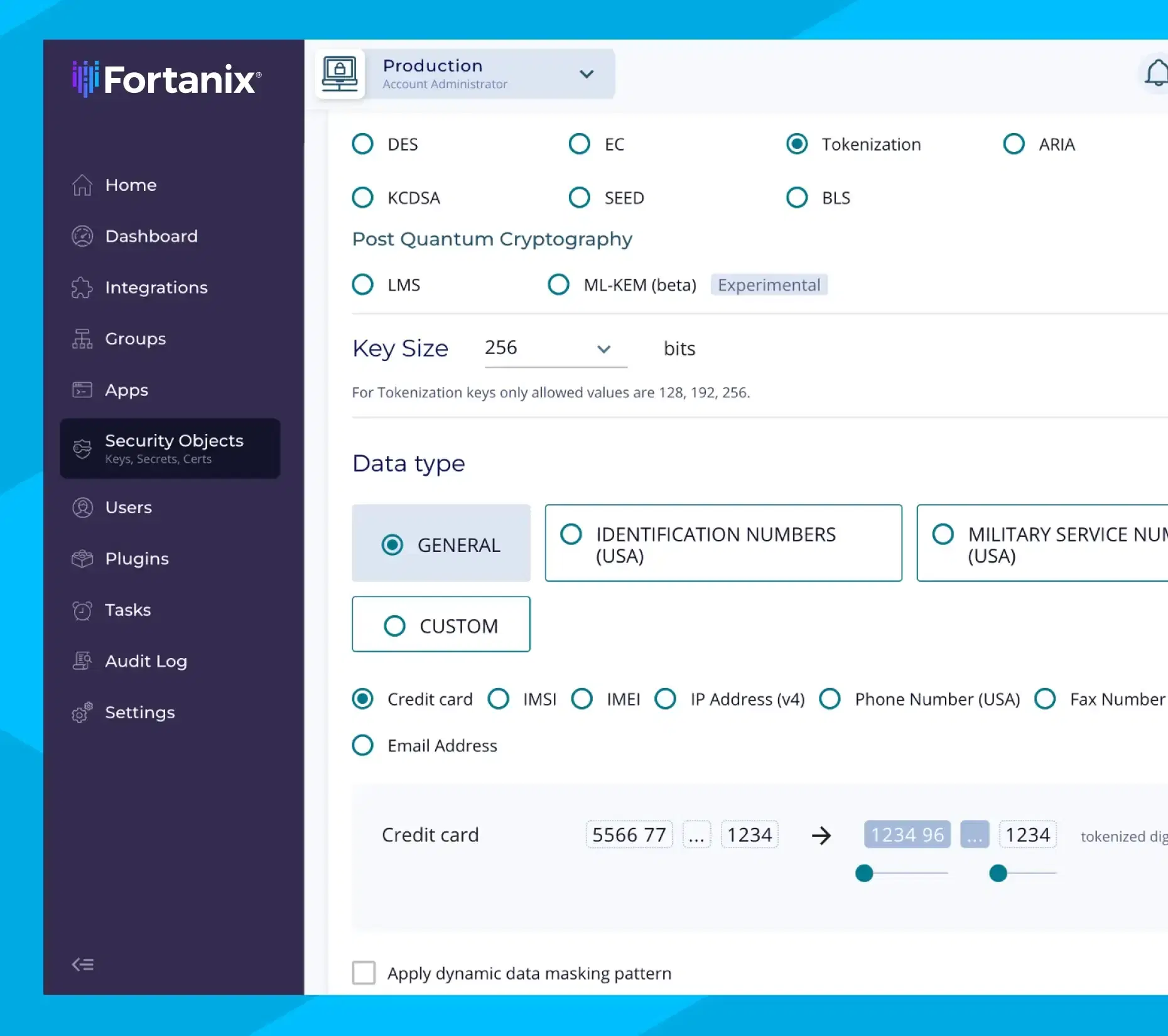Click the Audit Log icon
Viewport: 1168px width, 1036px height.
click(x=82, y=661)
